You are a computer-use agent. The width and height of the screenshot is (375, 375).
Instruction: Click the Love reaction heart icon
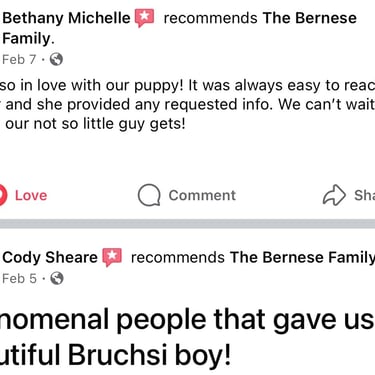click(3, 195)
